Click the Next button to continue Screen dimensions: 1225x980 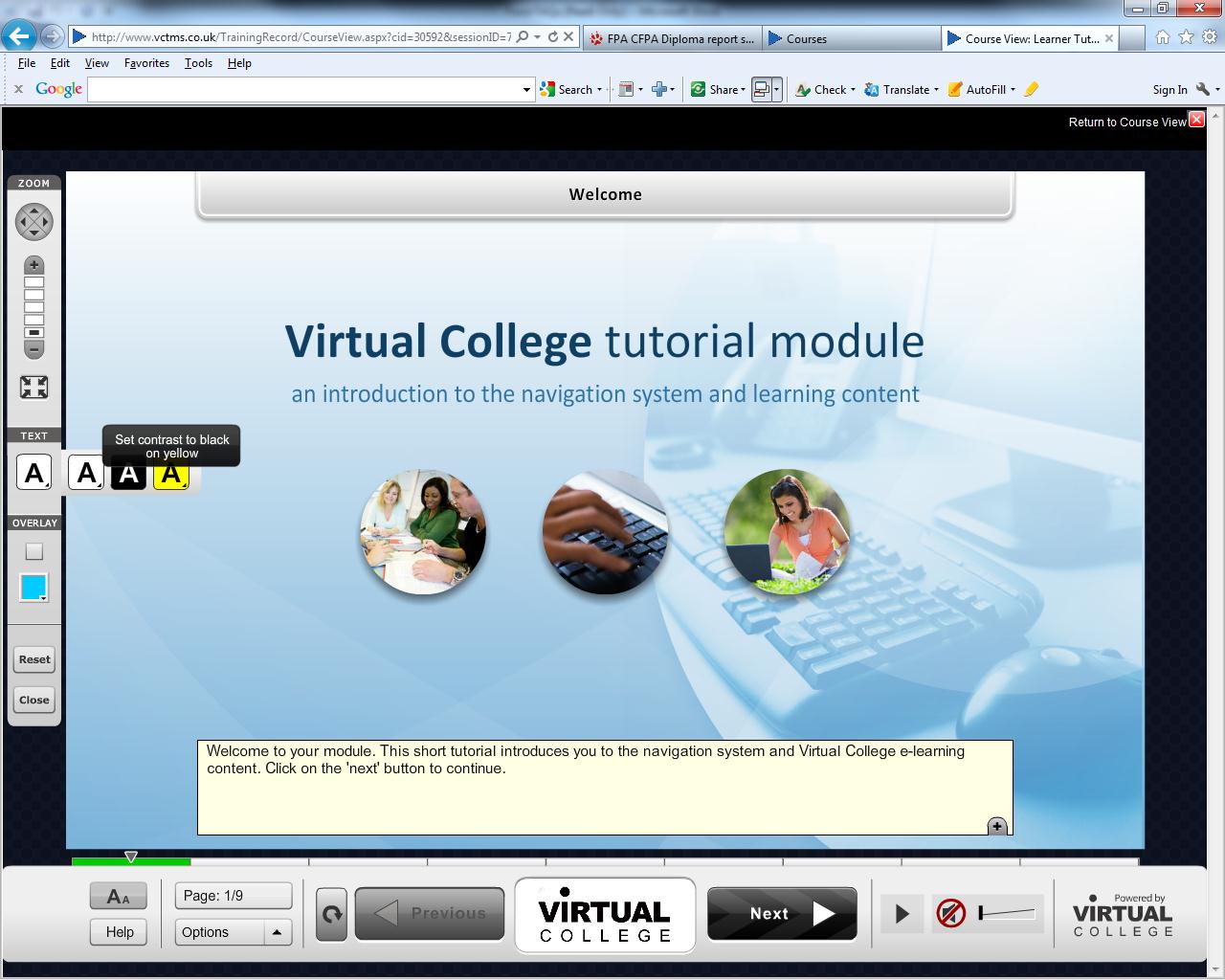pos(781,913)
